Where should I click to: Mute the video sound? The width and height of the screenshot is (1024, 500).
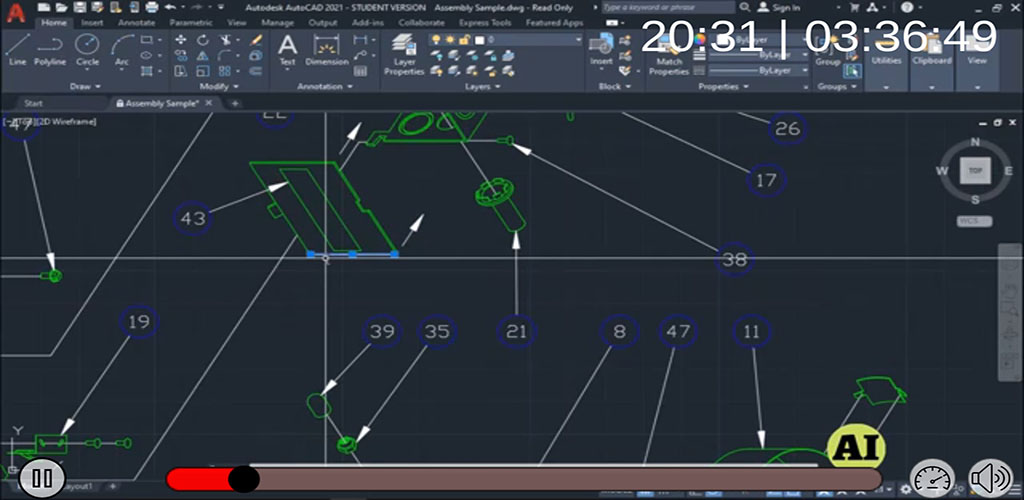(991, 478)
